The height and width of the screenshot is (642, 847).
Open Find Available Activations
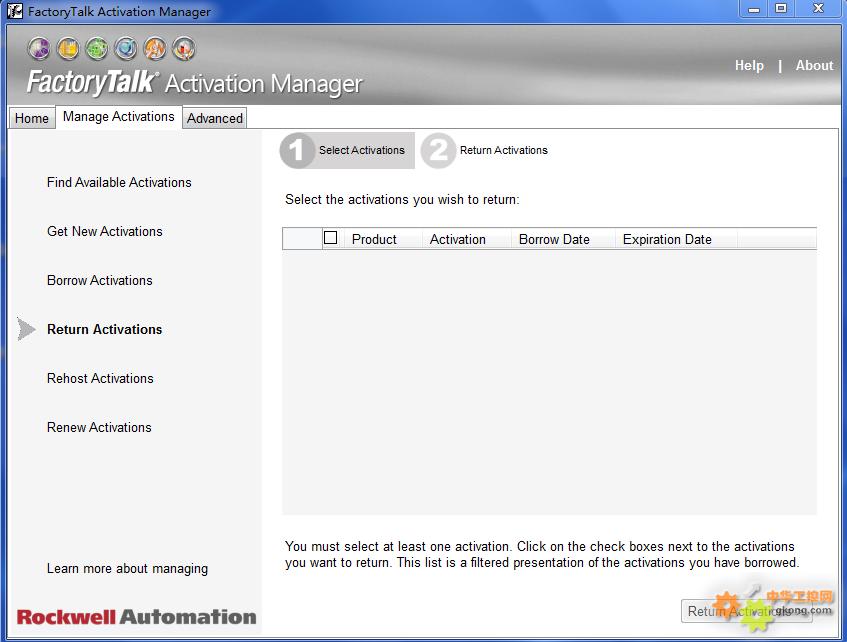click(119, 183)
